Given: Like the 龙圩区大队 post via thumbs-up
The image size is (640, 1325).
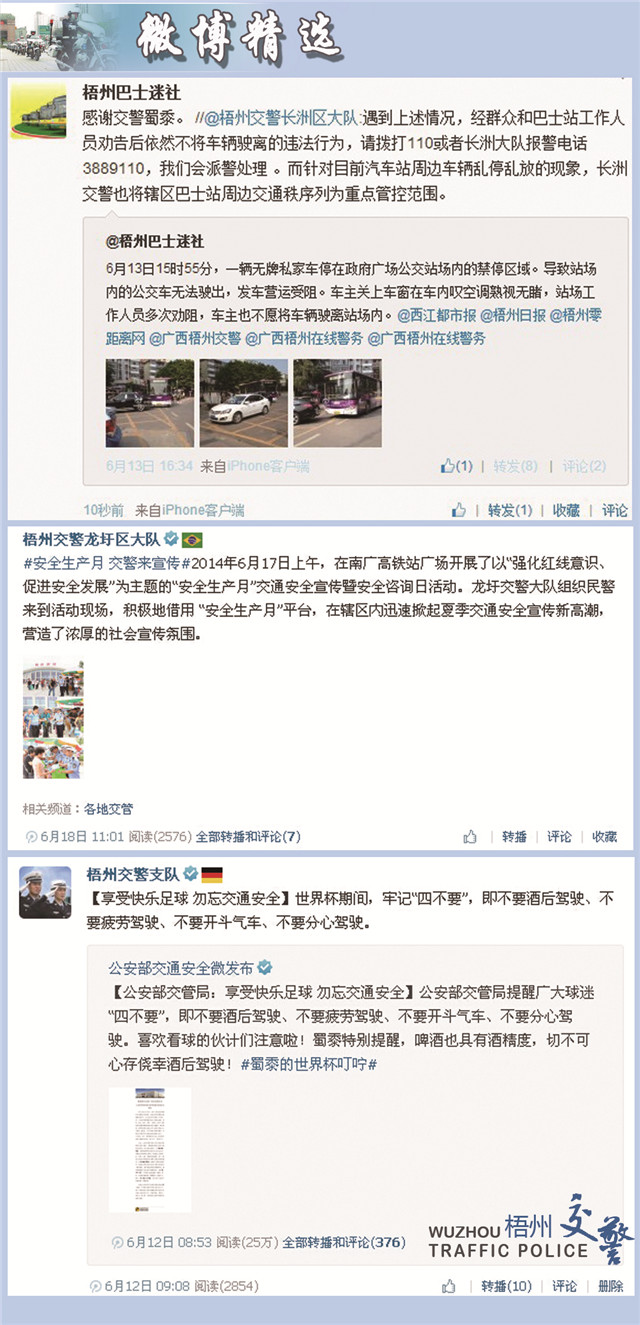Looking at the screenshot, I should point(471,836).
